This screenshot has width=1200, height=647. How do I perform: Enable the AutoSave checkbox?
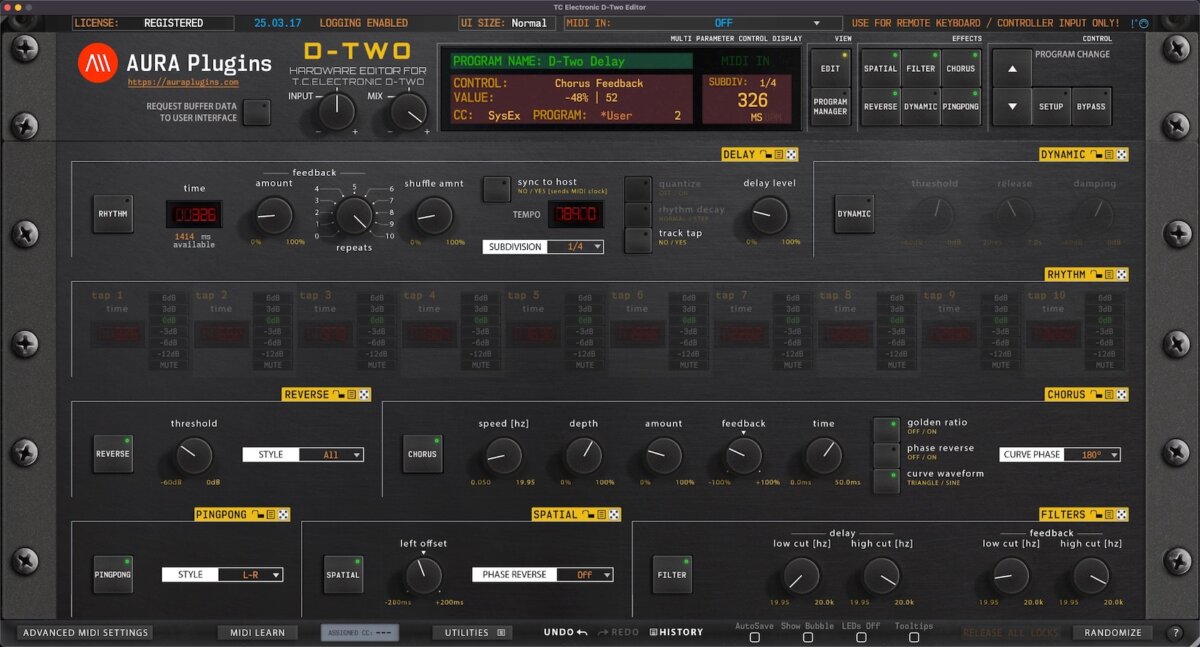tap(753, 637)
